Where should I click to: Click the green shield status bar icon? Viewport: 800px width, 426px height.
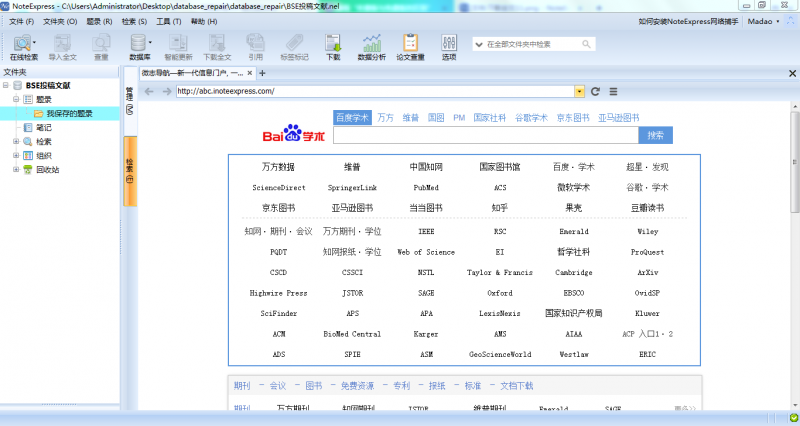point(794,418)
